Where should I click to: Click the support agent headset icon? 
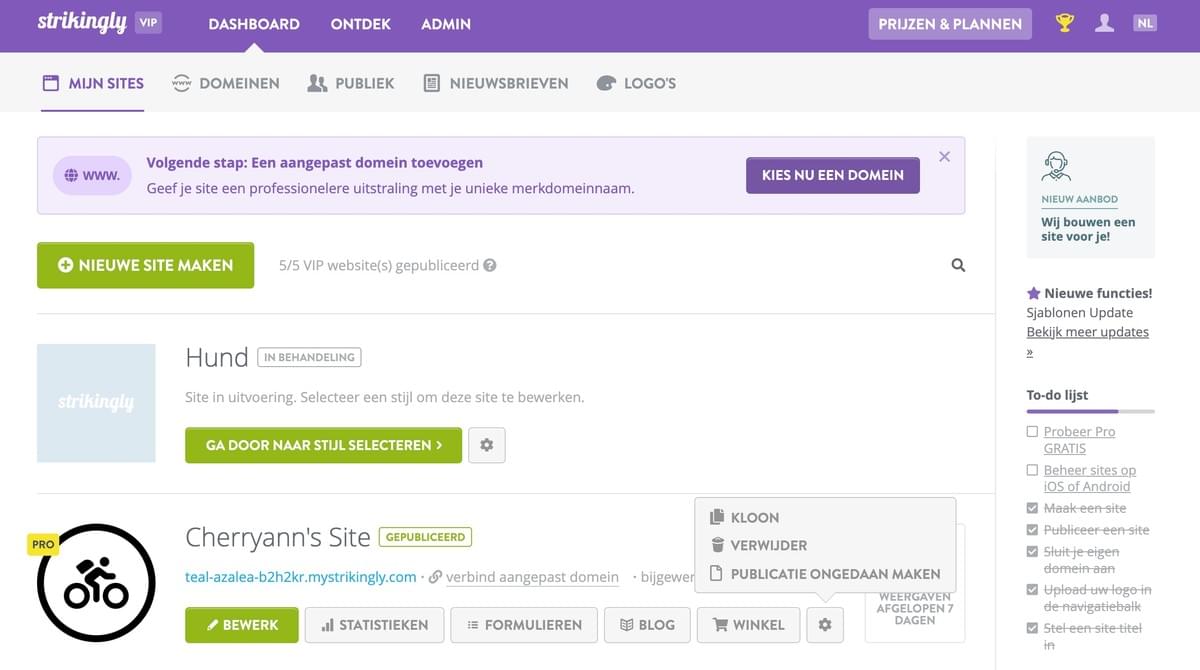click(x=1057, y=166)
